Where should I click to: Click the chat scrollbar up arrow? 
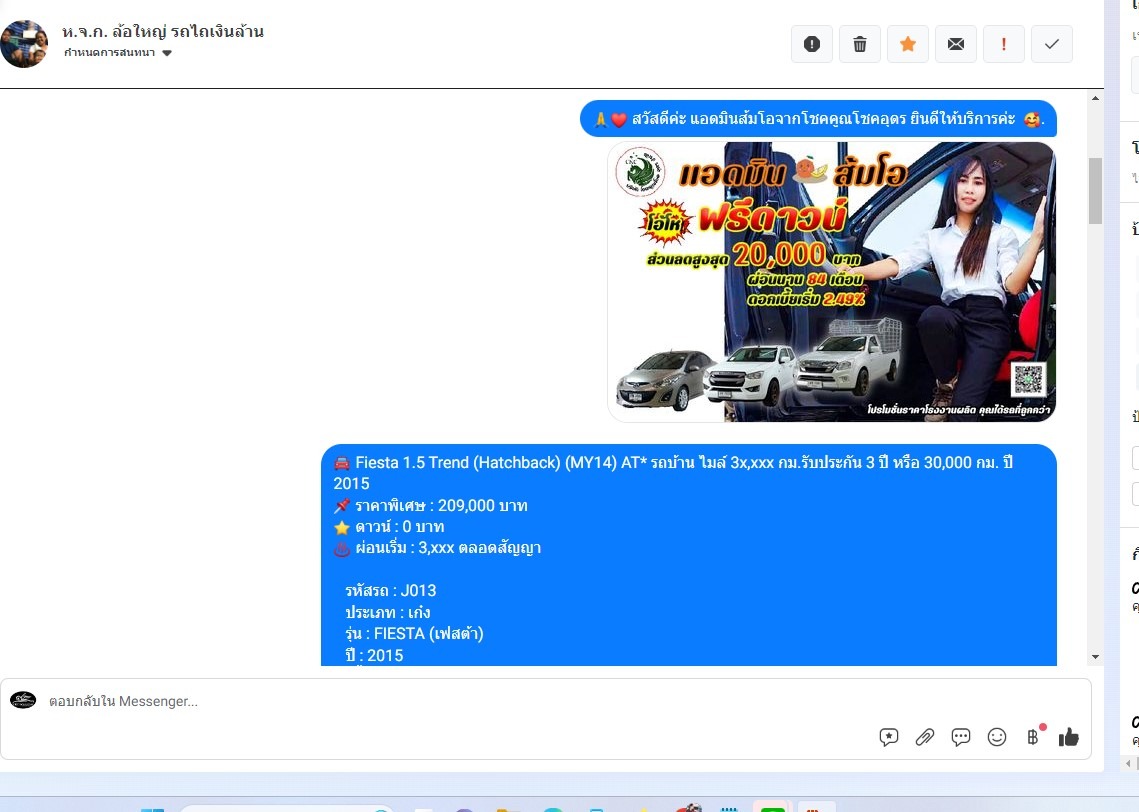1095,98
